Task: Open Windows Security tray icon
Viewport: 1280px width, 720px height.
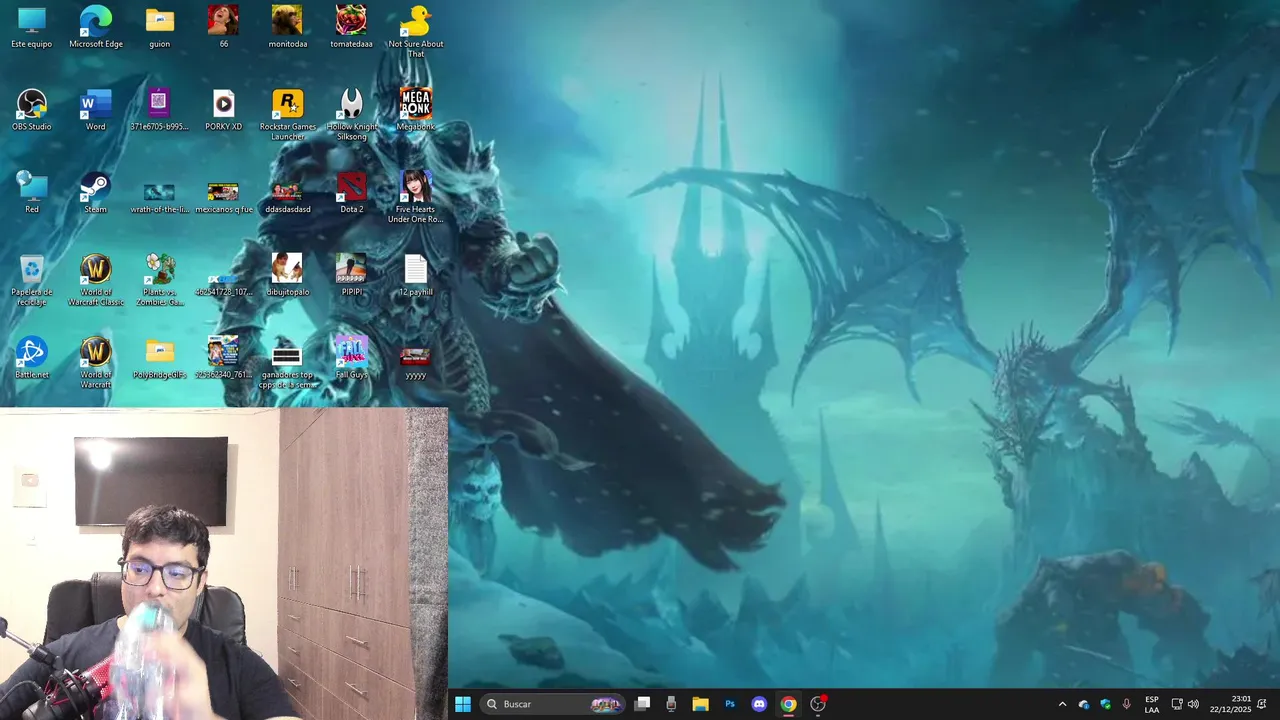Action: click(x=1105, y=704)
